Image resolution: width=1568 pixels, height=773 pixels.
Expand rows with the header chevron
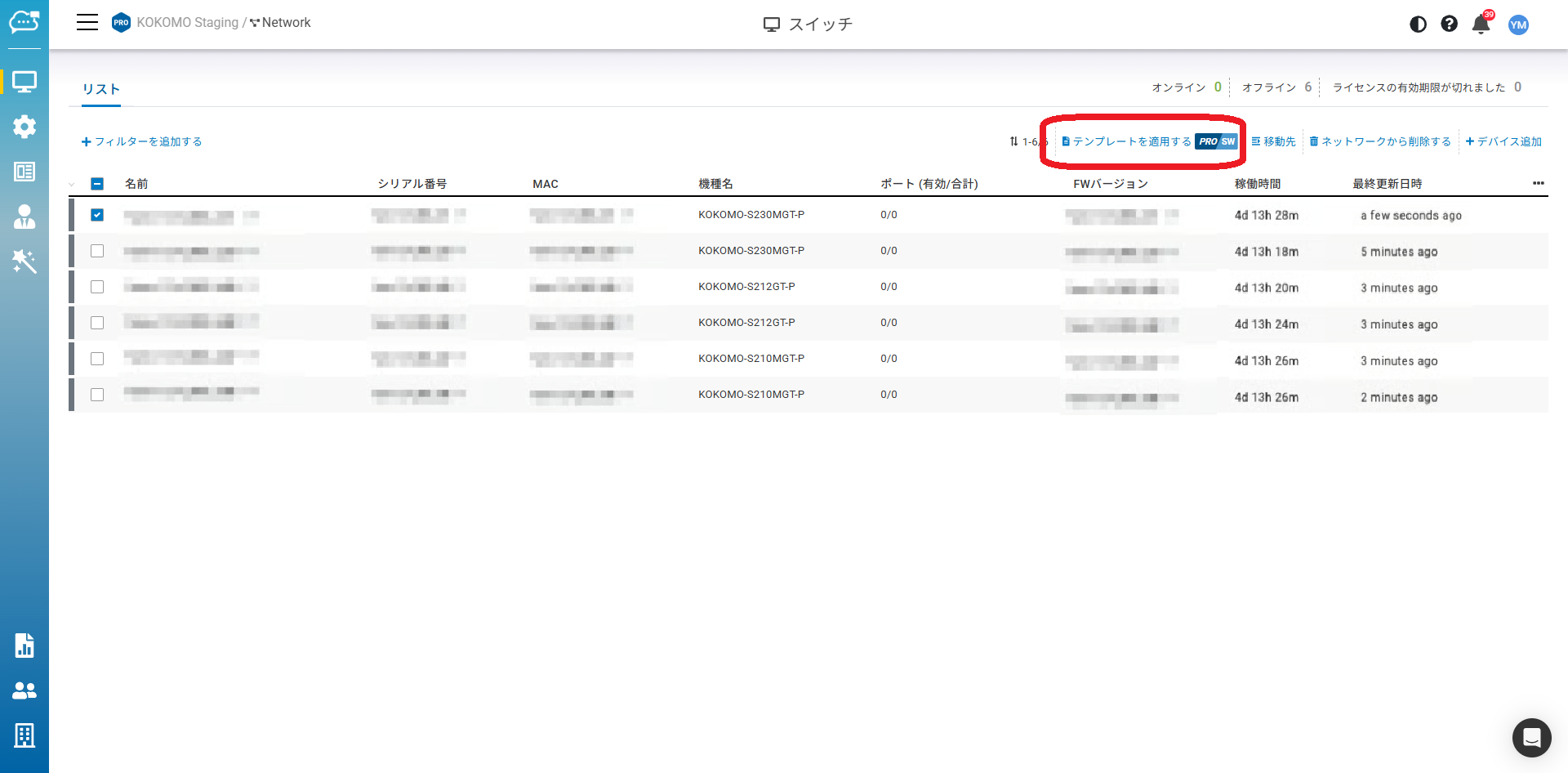click(72, 185)
